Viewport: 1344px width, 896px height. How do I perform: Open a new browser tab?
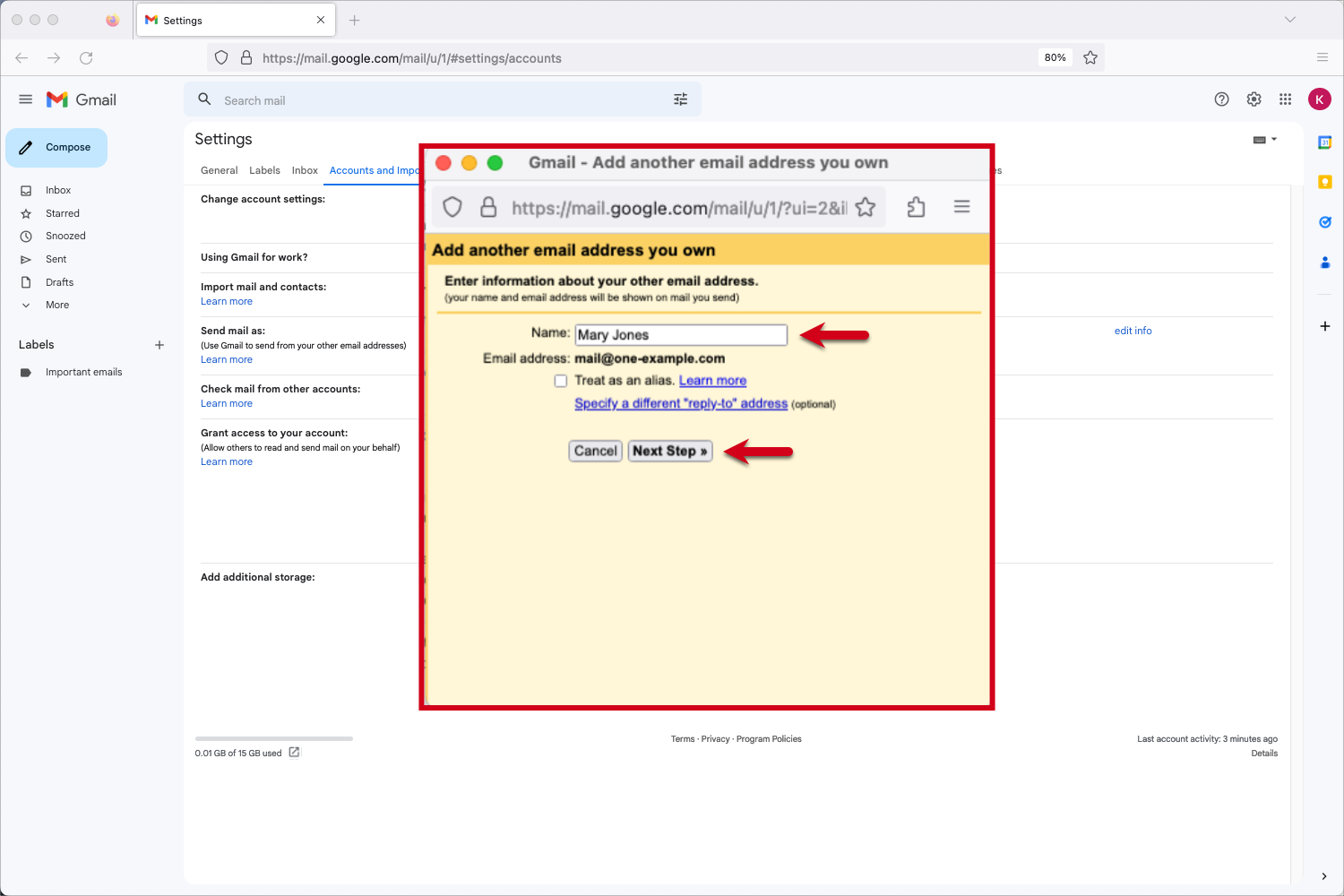pos(355,20)
